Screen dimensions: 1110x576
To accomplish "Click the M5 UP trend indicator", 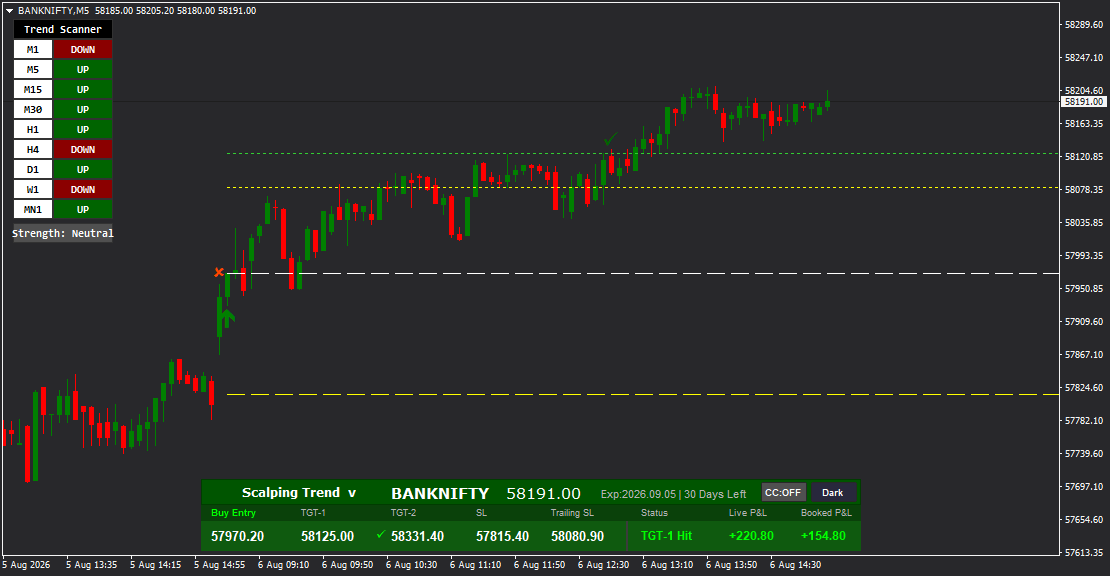I will click(83, 69).
